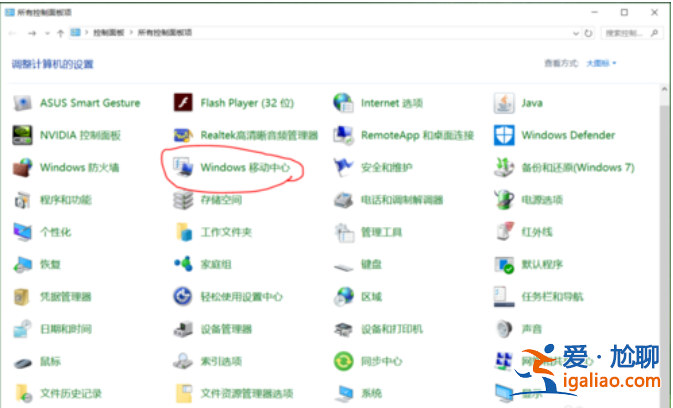Click the control panel icon in address bar
Image resolution: width=673 pixels, height=408 pixels.
tap(76, 33)
